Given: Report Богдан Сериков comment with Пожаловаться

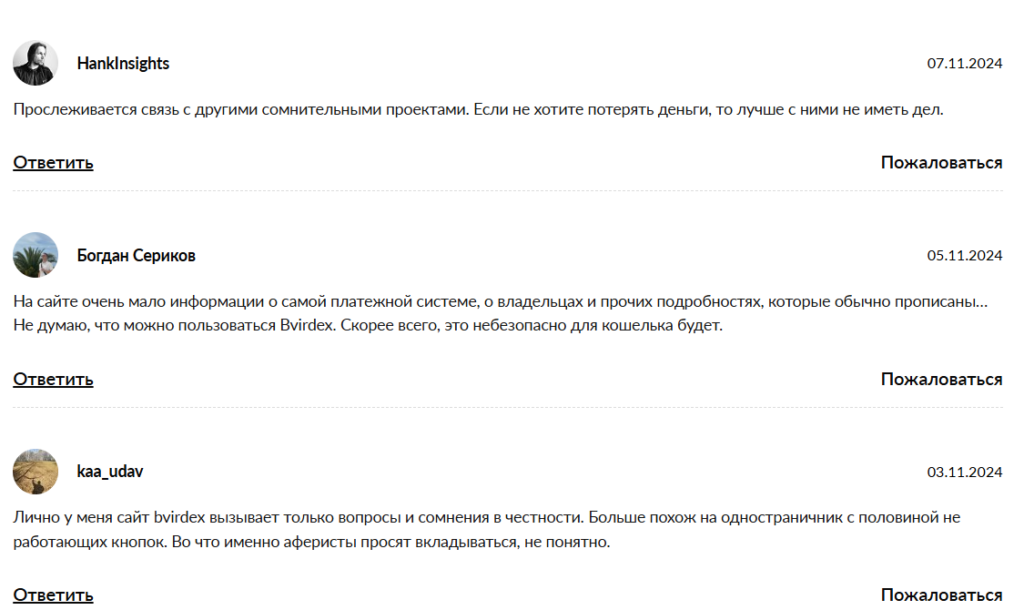Looking at the screenshot, I should (x=940, y=379).
